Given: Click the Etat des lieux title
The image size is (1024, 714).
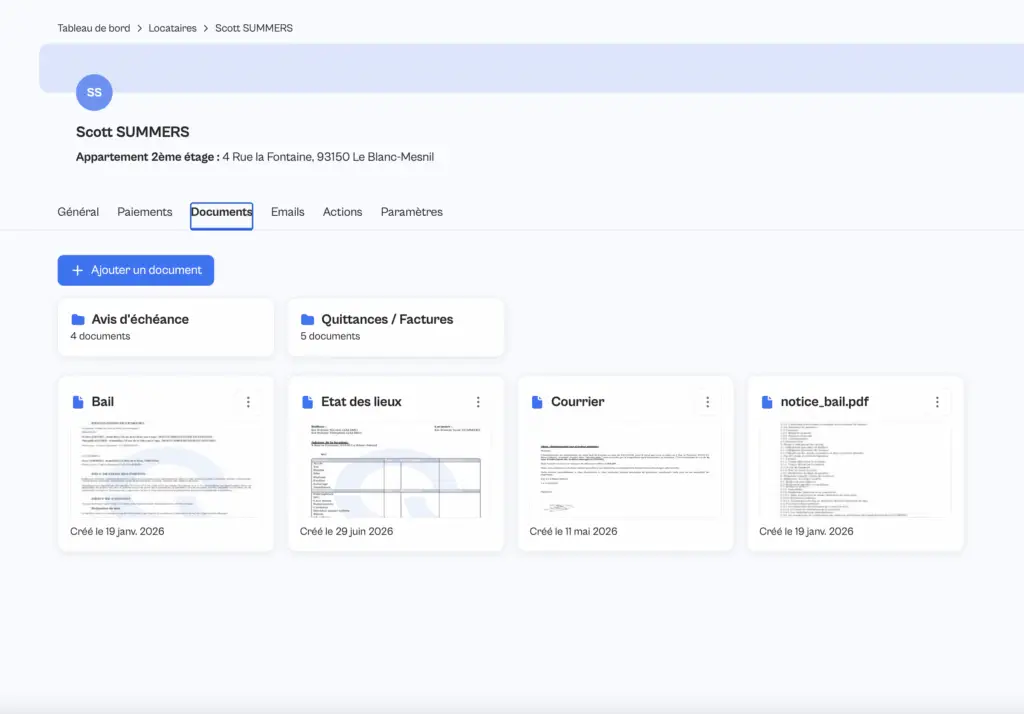Looking at the screenshot, I should (x=361, y=402).
